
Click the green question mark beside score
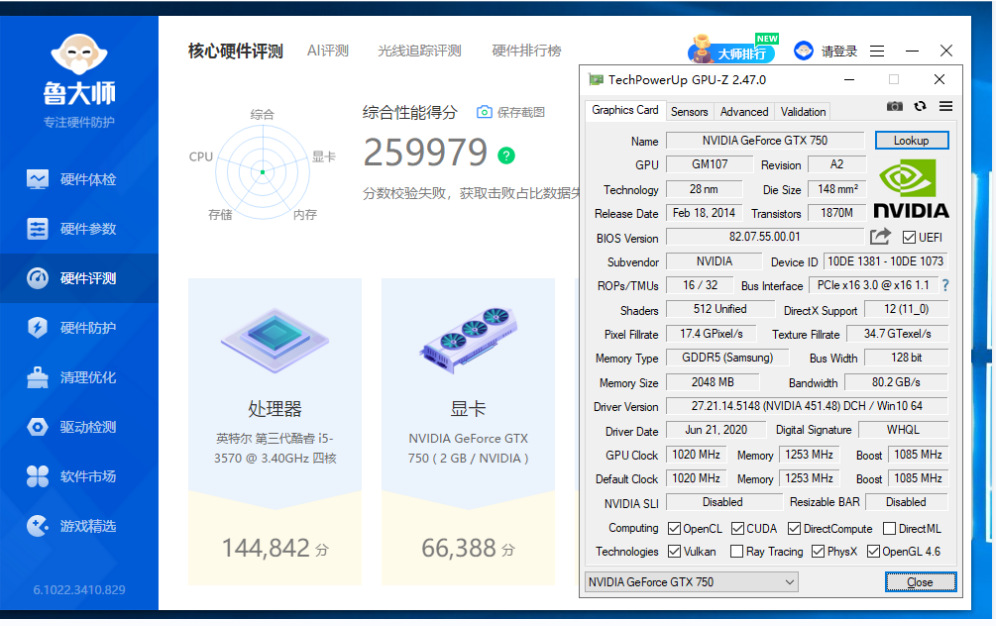coord(506,155)
